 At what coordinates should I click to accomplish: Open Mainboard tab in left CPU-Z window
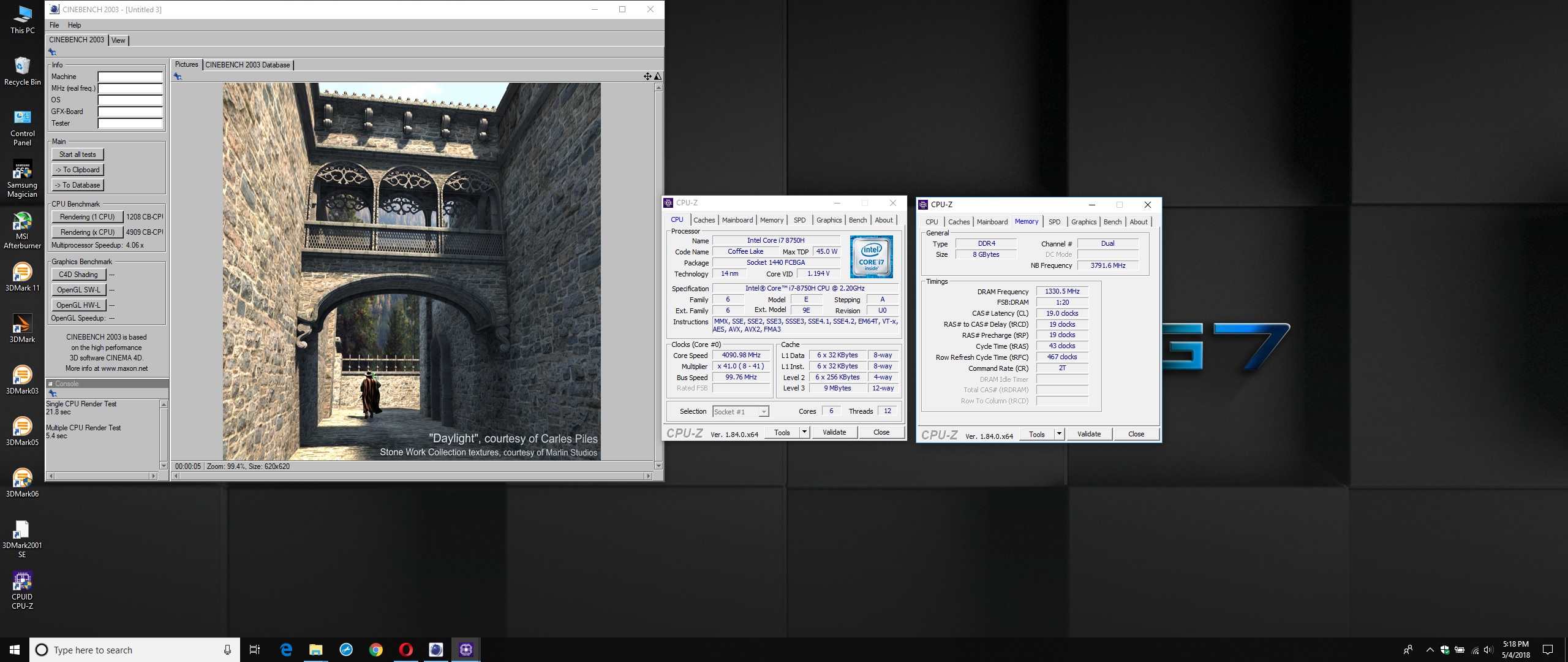click(737, 220)
